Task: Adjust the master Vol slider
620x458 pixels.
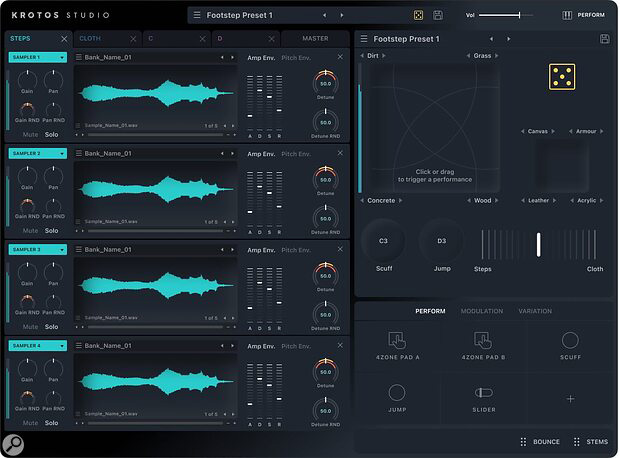Action: pyautogui.click(x=505, y=15)
